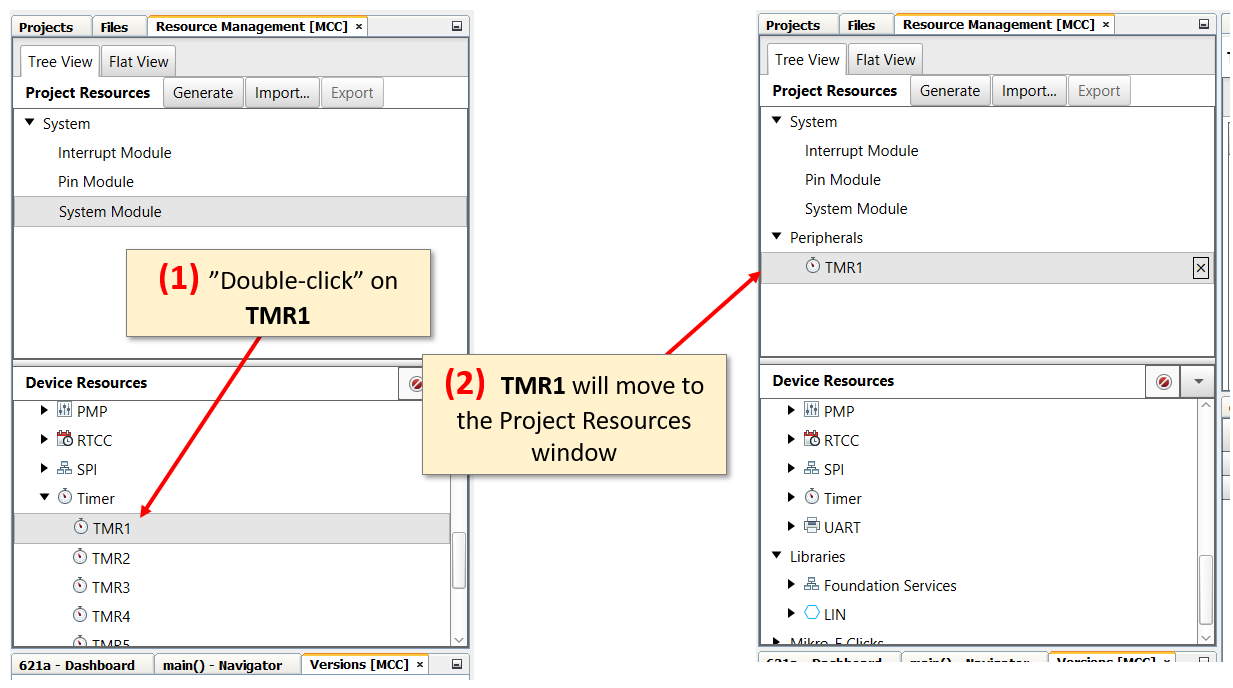1233x688 pixels.
Task: Click the TMR2 timer icon
Action: (80, 557)
